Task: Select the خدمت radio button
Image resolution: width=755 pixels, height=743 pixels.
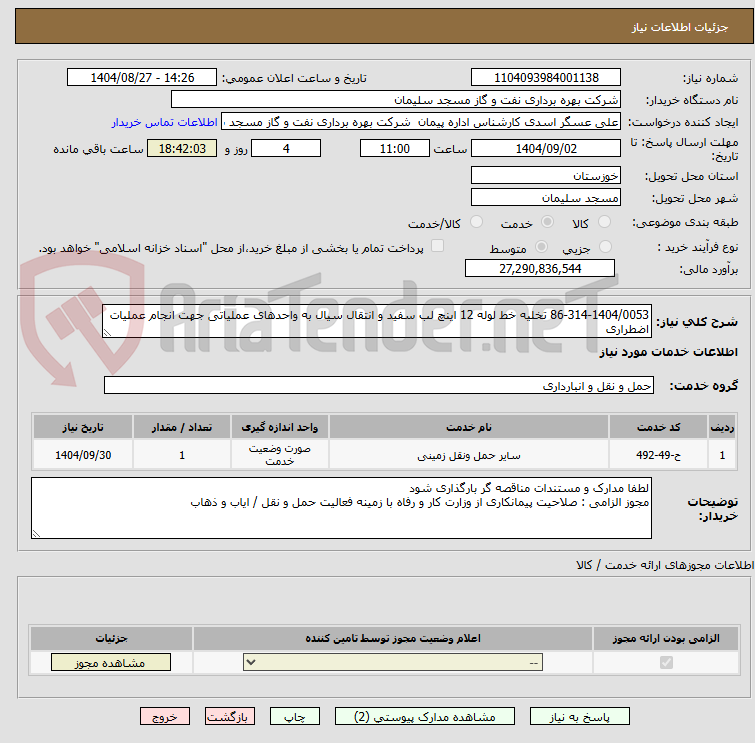Action: (547, 222)
